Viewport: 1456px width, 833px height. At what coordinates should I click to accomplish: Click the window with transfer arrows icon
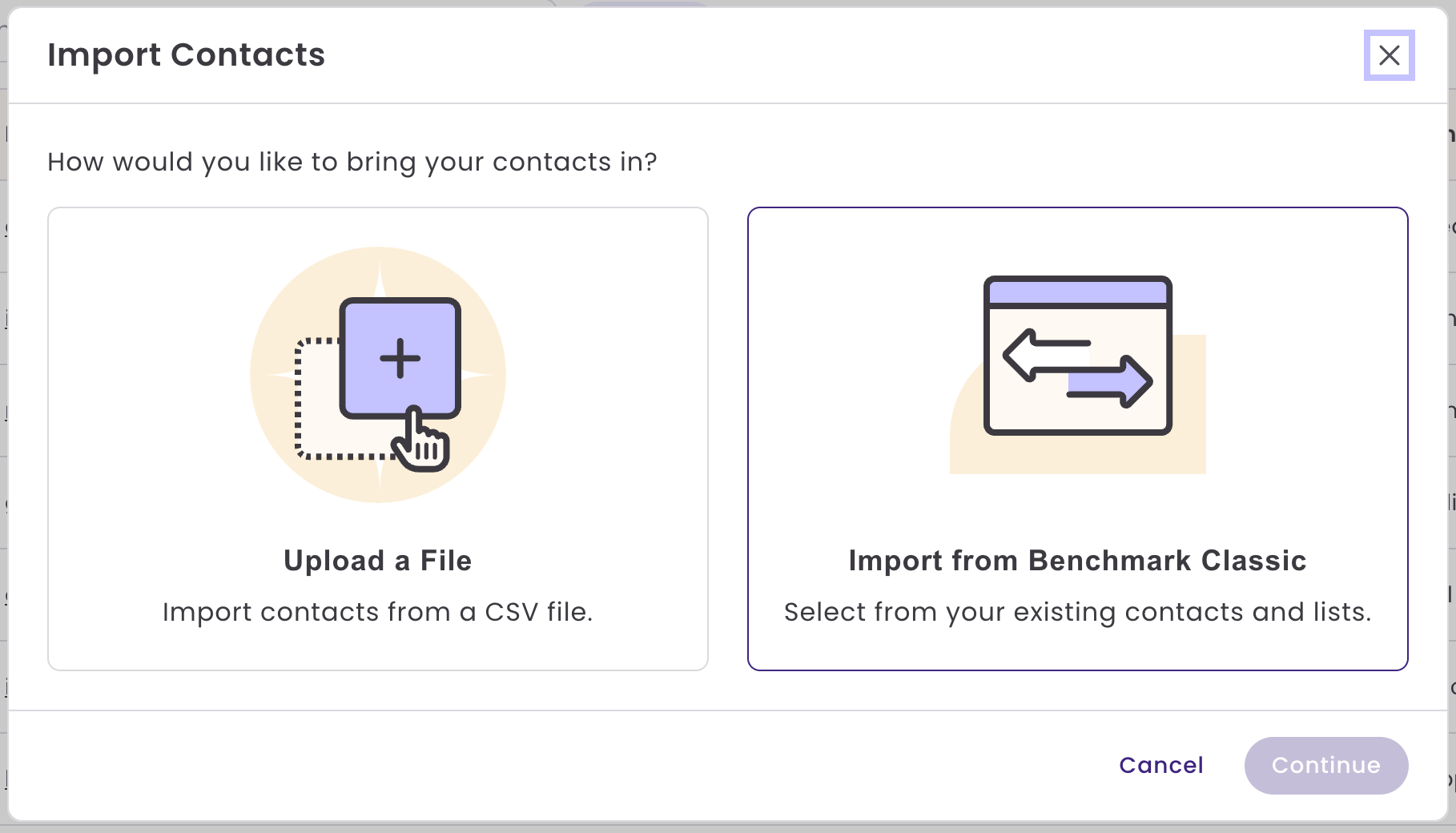[x=1077, y=356]
